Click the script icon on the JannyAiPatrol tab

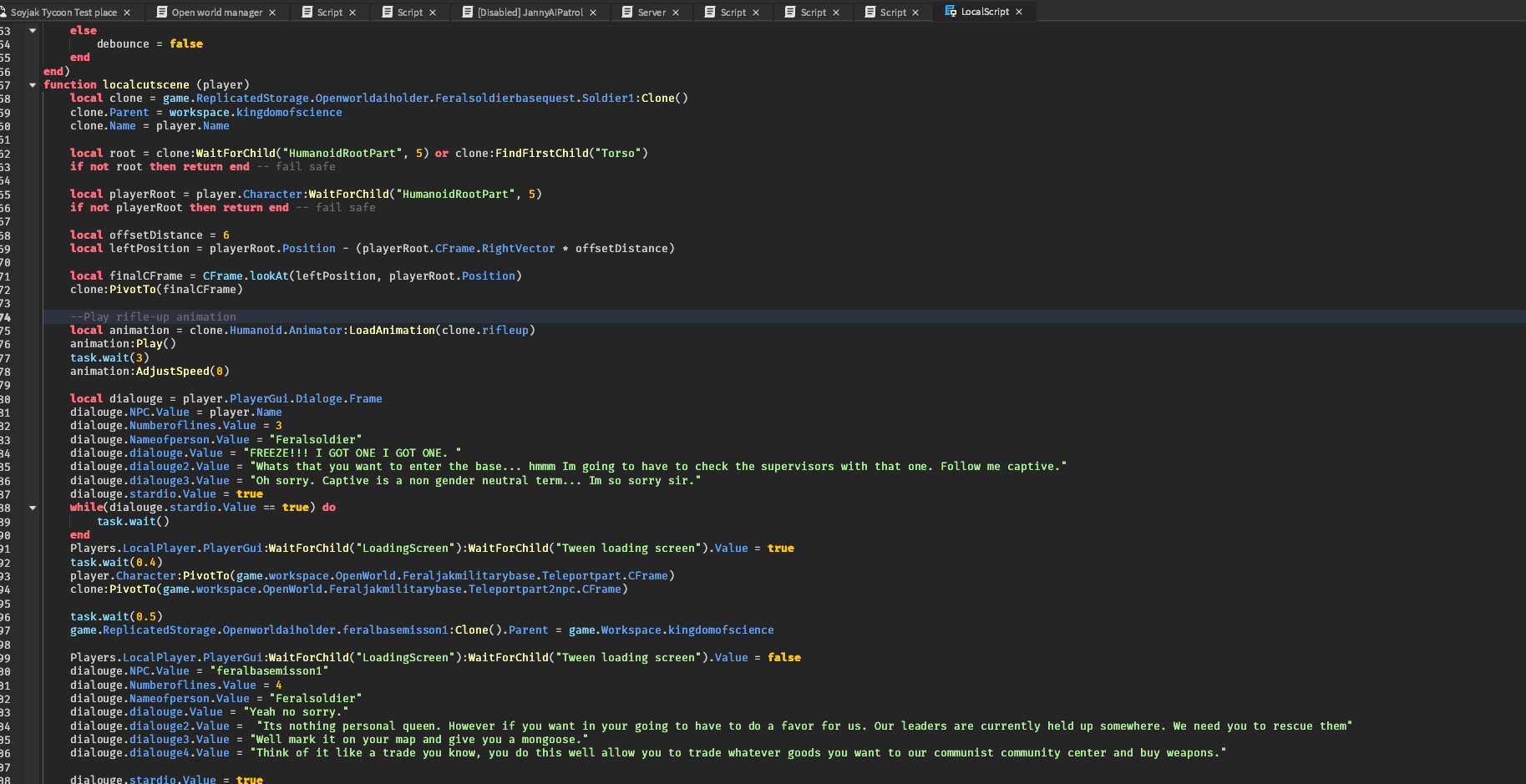(x=468, y=13)
